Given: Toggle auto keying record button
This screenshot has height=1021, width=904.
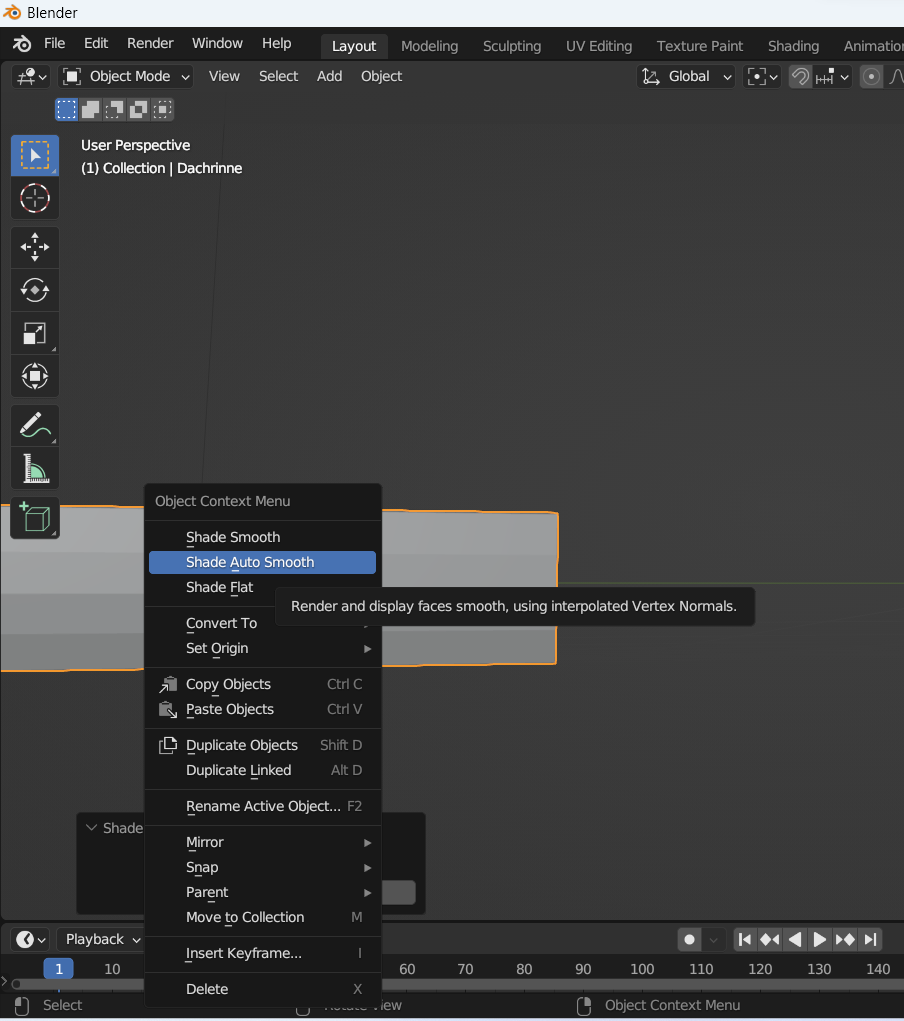Looking at the screenshot, I should coord(689,939).
